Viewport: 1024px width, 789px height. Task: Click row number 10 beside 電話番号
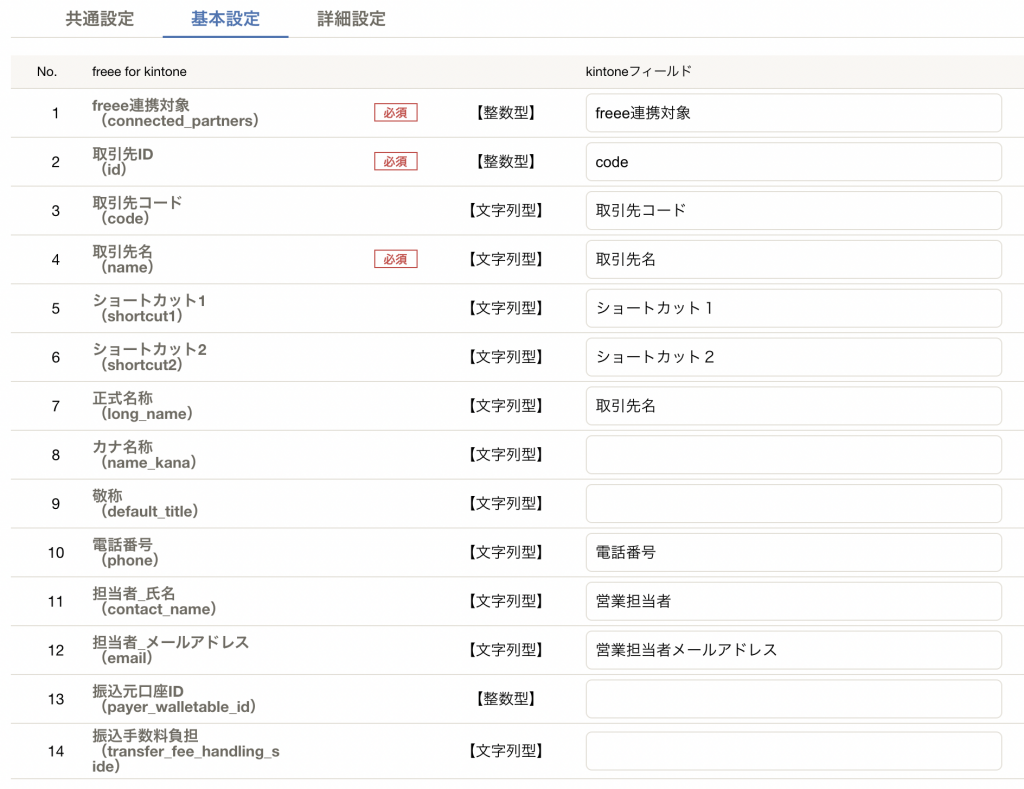point(56,553)
